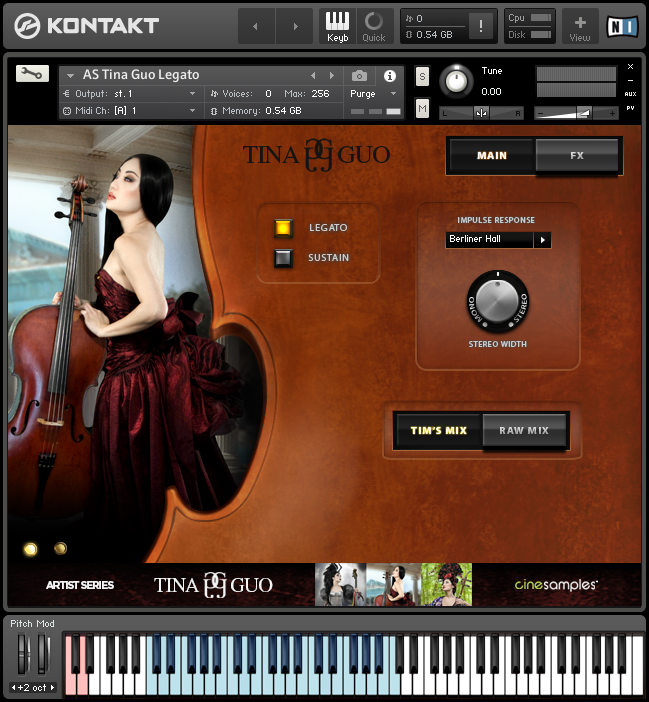This screenshot has width=649, height=702.
Task: Click the Stereo Width knob
Action: point(497,302)
